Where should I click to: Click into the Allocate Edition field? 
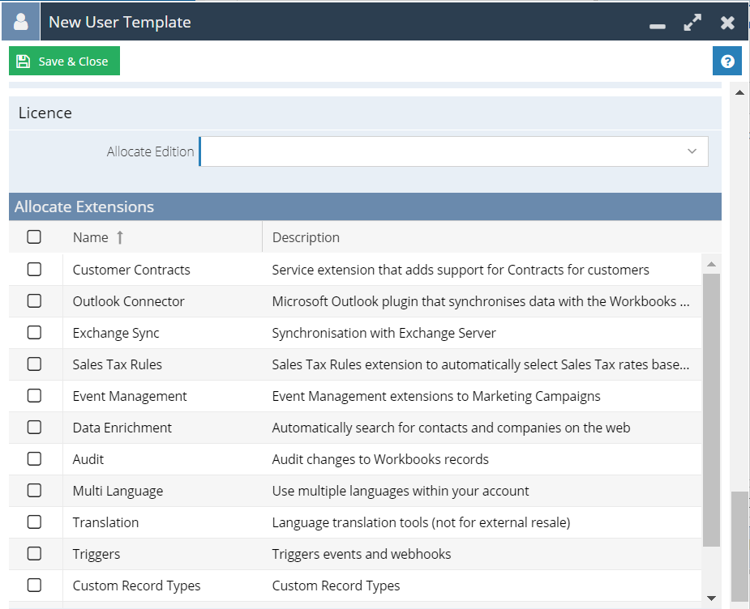tap(453, 151)
